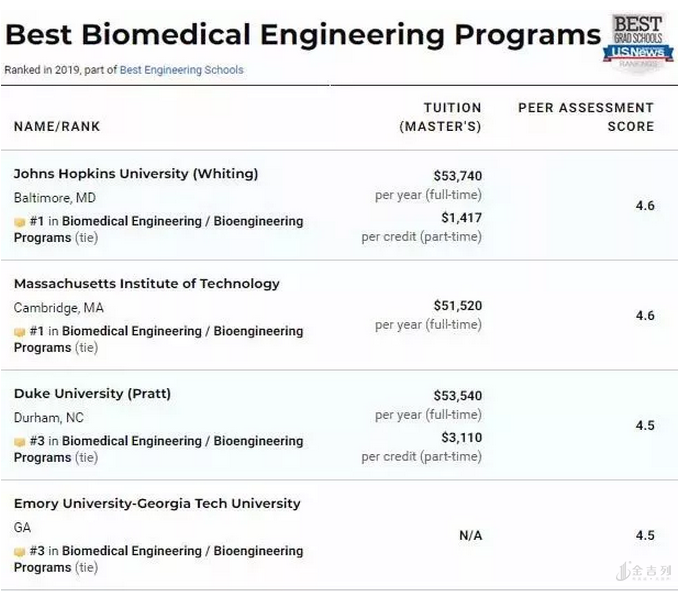Sort by Peer Assessment Score header
Screen dimensions: 680x591
(x=586, y=117)
